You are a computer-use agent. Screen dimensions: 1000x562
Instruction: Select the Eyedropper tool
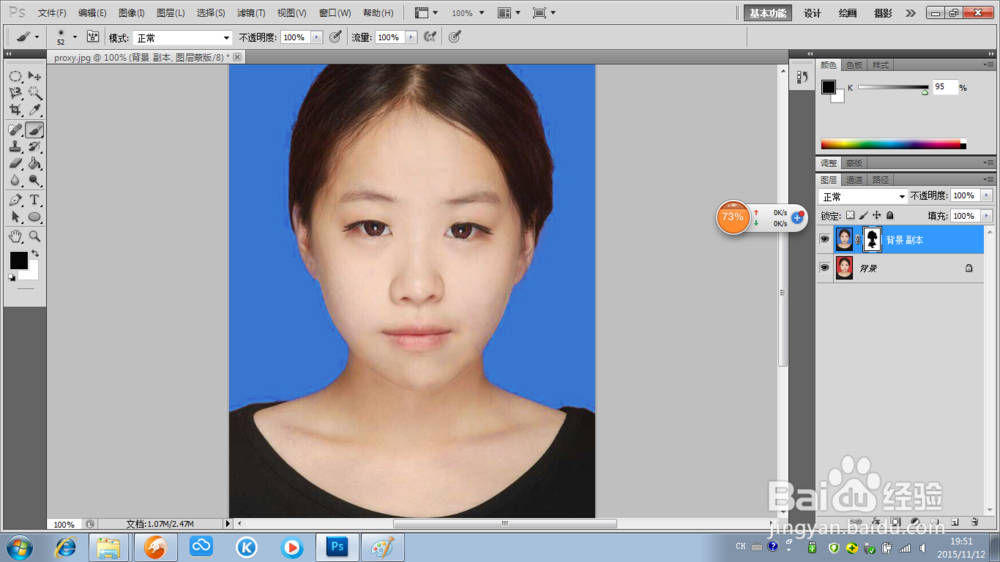click(x=34, y=110)
